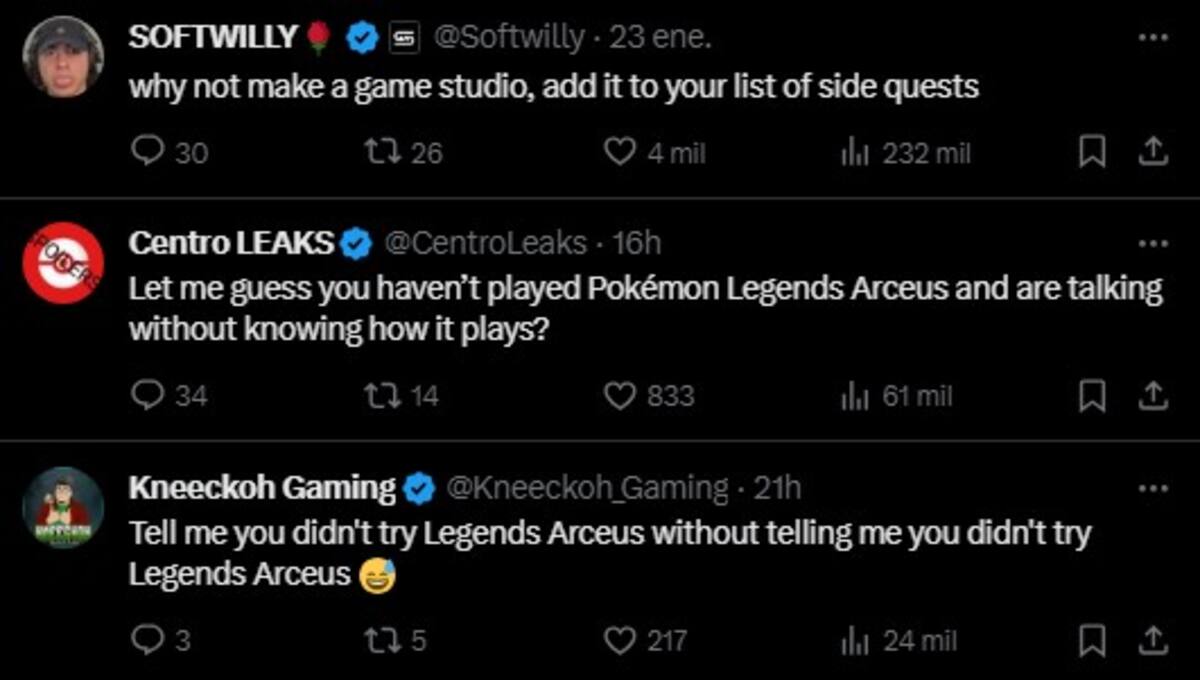Open @CentroLeaks profile handle link
Viewport: 1200px width, 680px height.
point(484,243)
